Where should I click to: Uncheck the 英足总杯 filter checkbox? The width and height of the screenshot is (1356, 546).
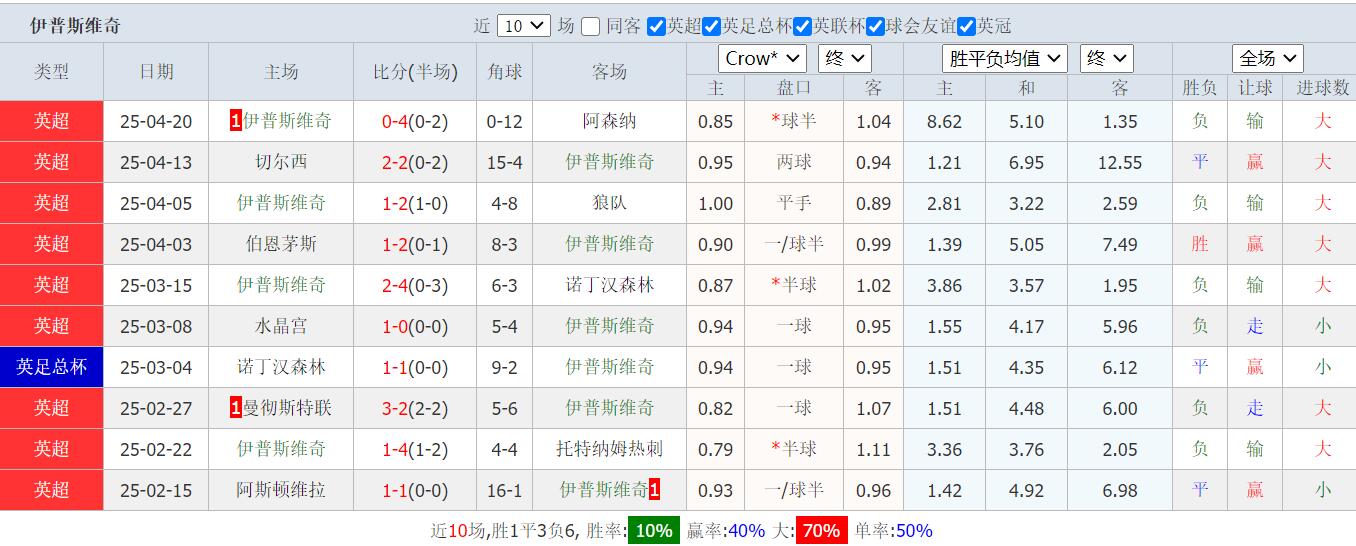pos(712,26)
